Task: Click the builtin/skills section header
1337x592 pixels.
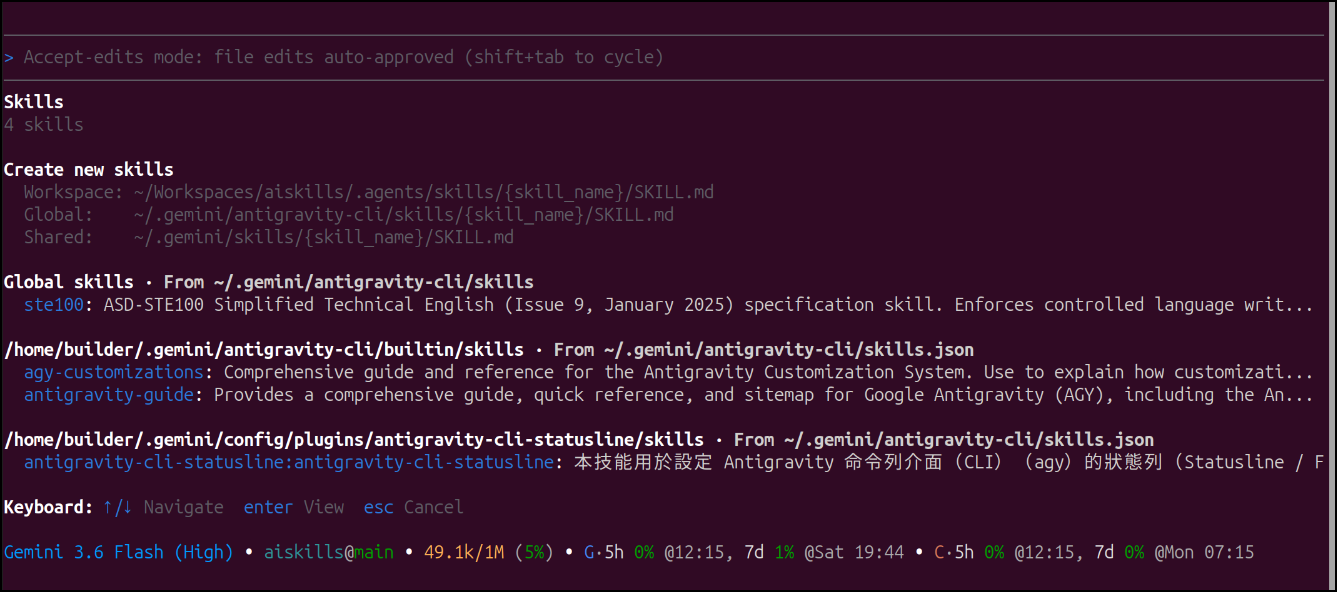Action: pos(489,349)
